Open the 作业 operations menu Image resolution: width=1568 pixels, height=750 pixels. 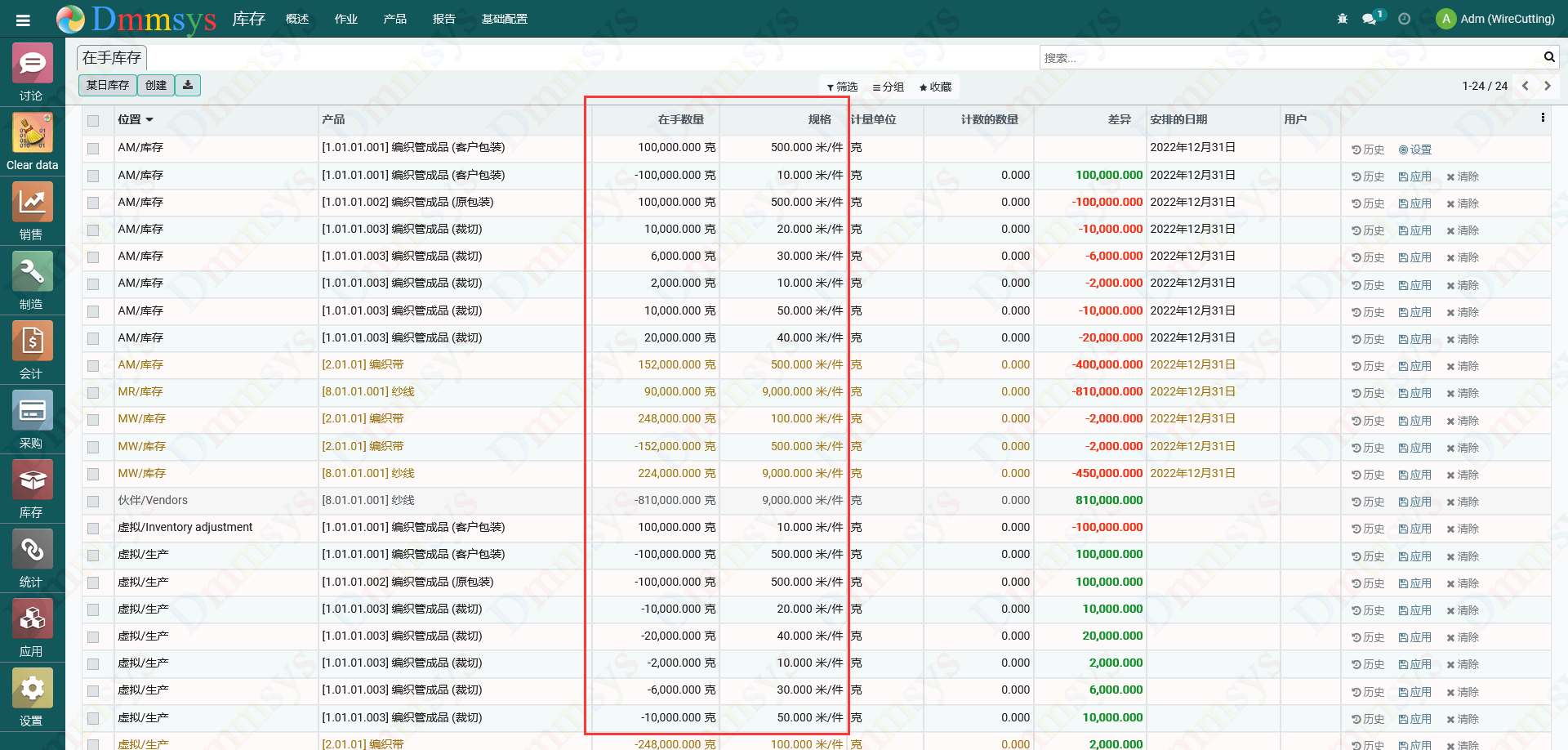click(346, 19)
